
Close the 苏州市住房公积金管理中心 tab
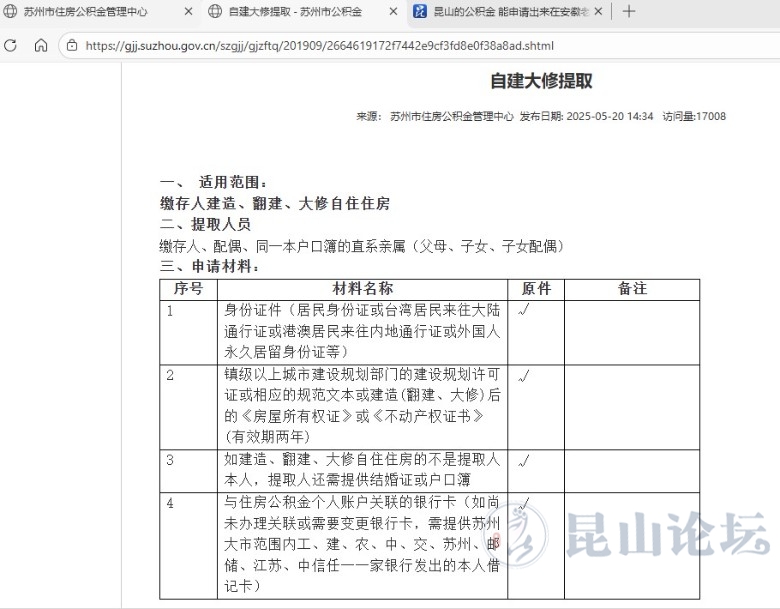[x=188, y=12]
